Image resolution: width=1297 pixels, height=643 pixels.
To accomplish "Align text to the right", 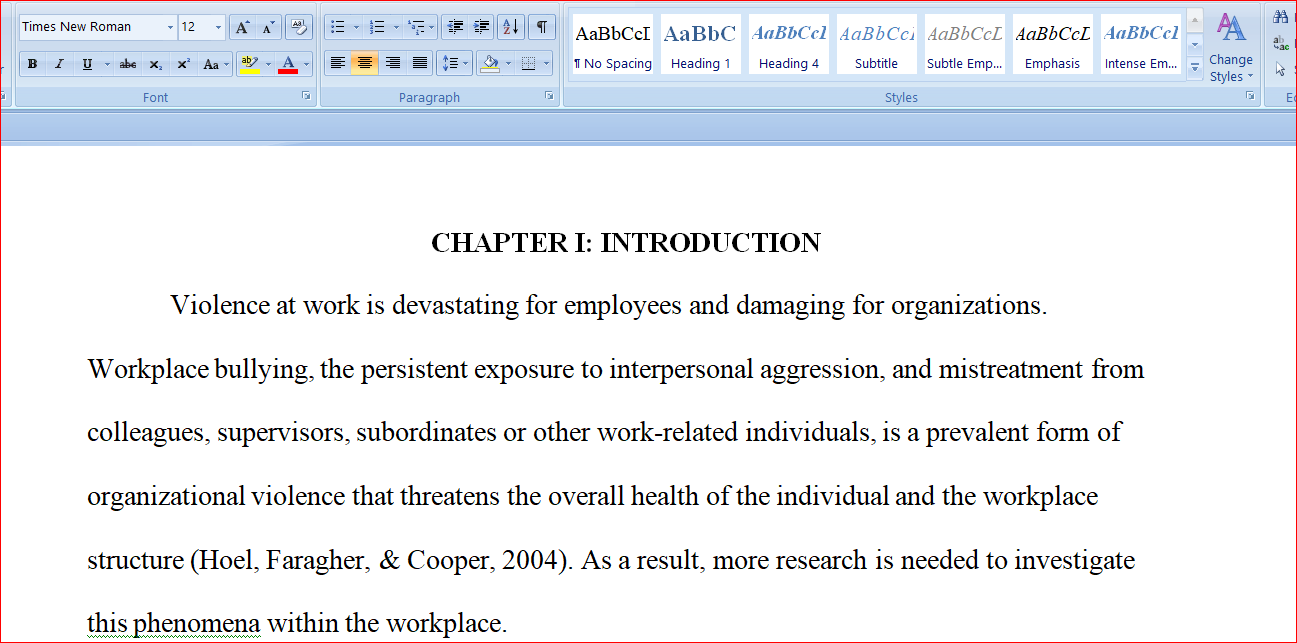I will 393,64.
